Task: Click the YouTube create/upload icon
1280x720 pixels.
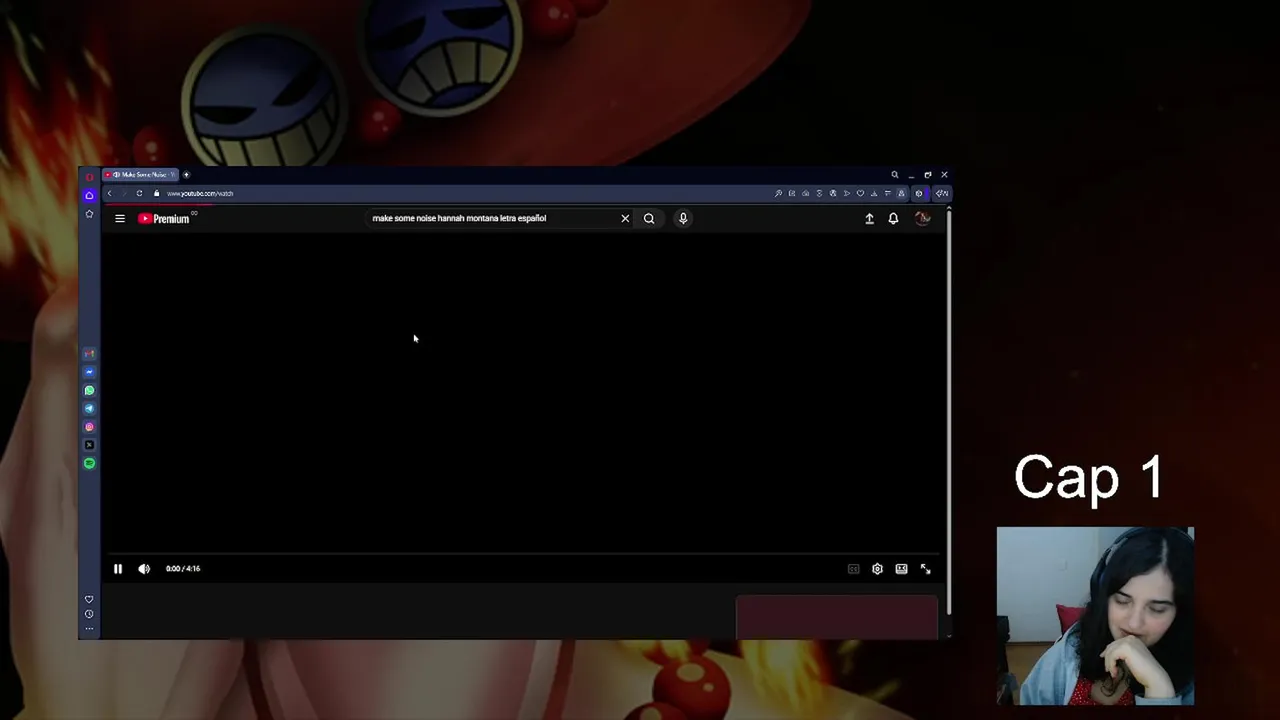Action: pyautogui.click(x=869, y=219)
